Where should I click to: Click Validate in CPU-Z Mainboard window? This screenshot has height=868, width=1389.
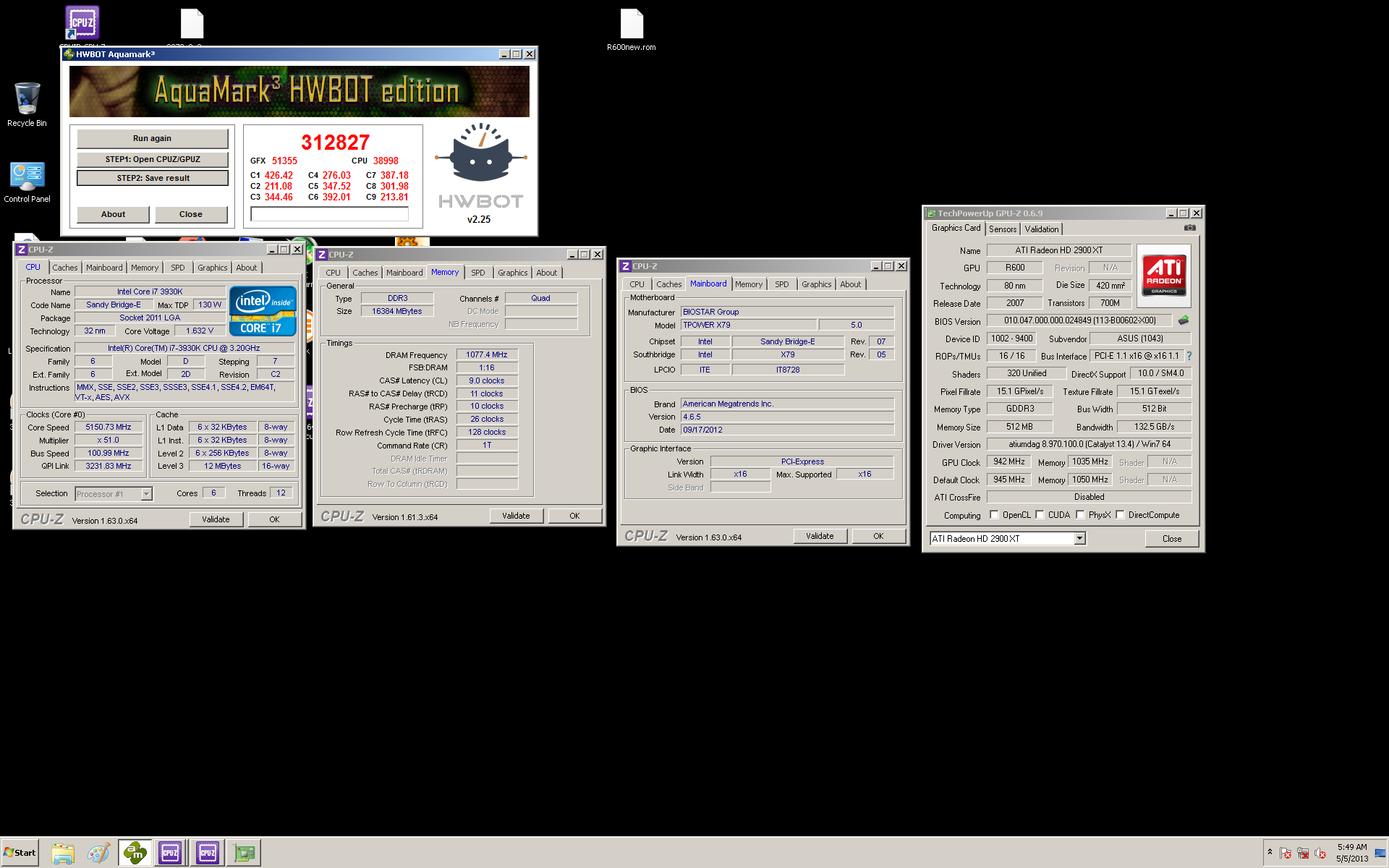(x=820, y=536)
